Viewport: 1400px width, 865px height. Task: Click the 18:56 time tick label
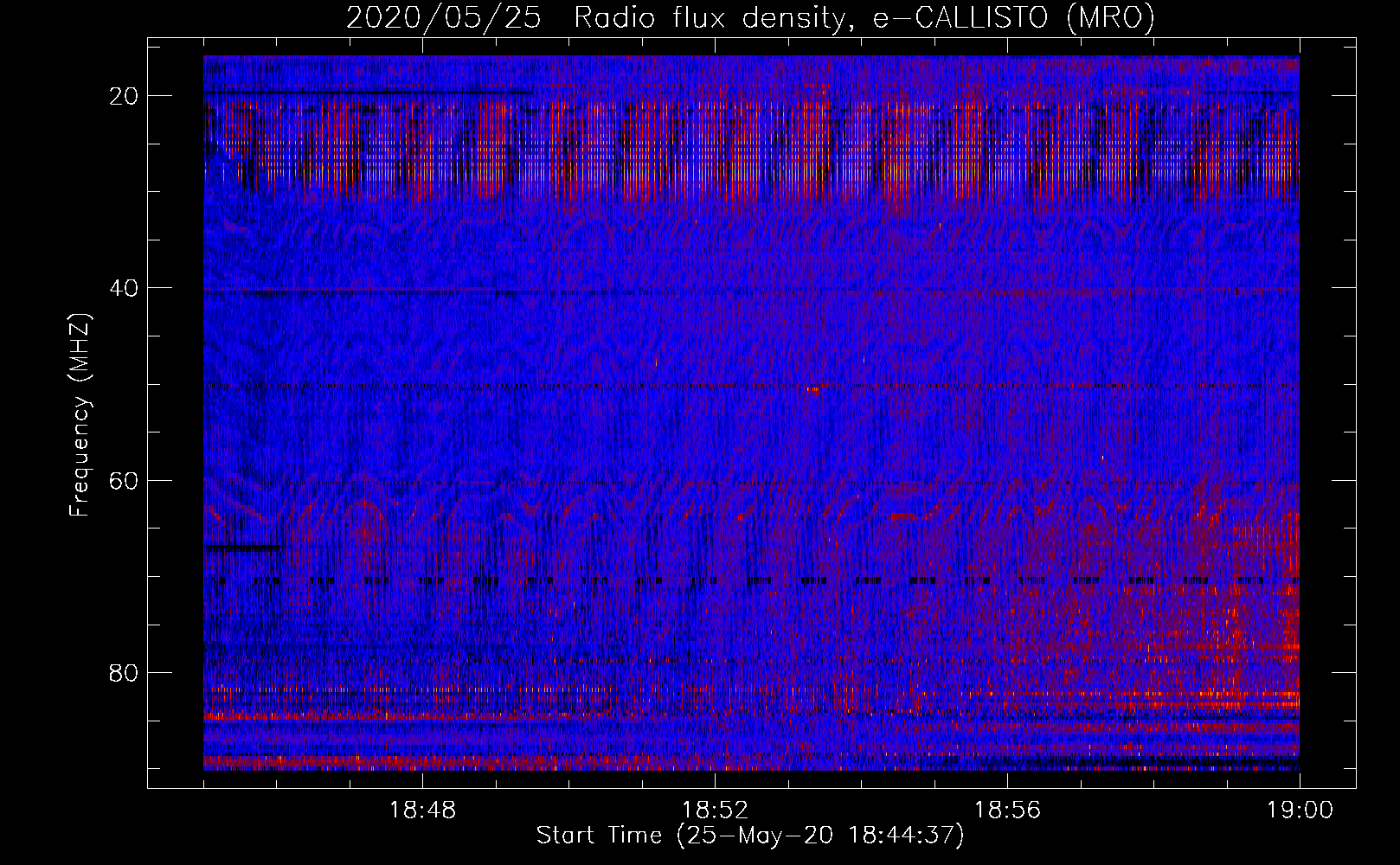pos(1007,811)
